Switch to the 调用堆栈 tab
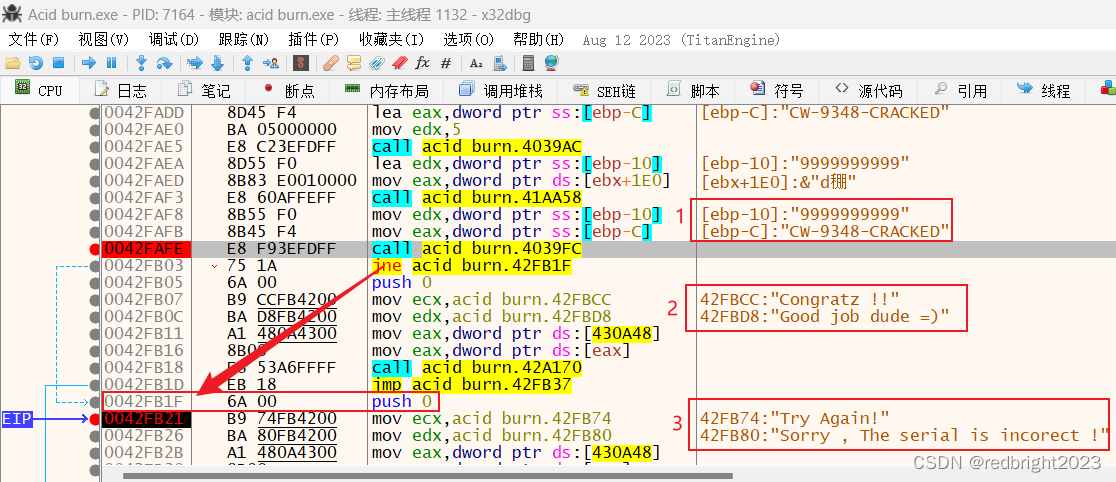 click(501, 90)
